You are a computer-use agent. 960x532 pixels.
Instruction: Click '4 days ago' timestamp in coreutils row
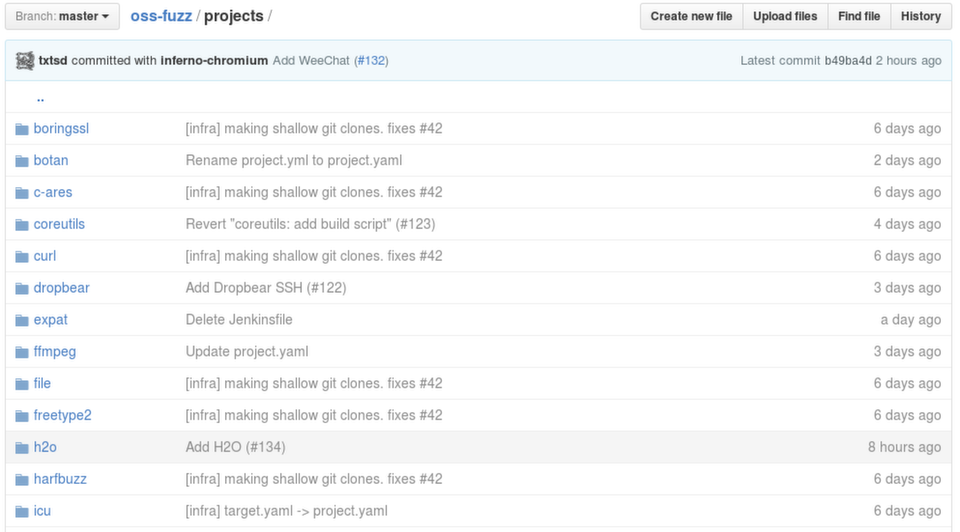[907, 224]
